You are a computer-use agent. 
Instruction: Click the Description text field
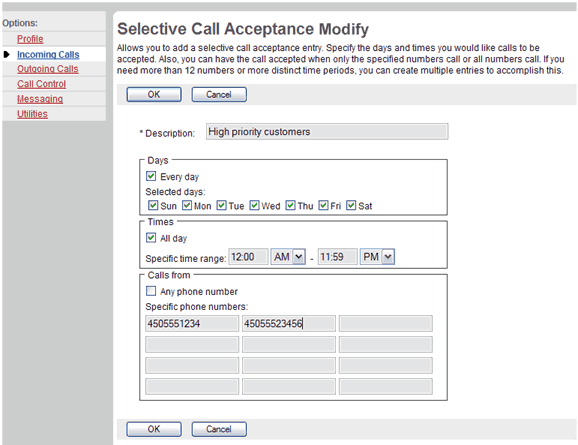pos(327,132)
